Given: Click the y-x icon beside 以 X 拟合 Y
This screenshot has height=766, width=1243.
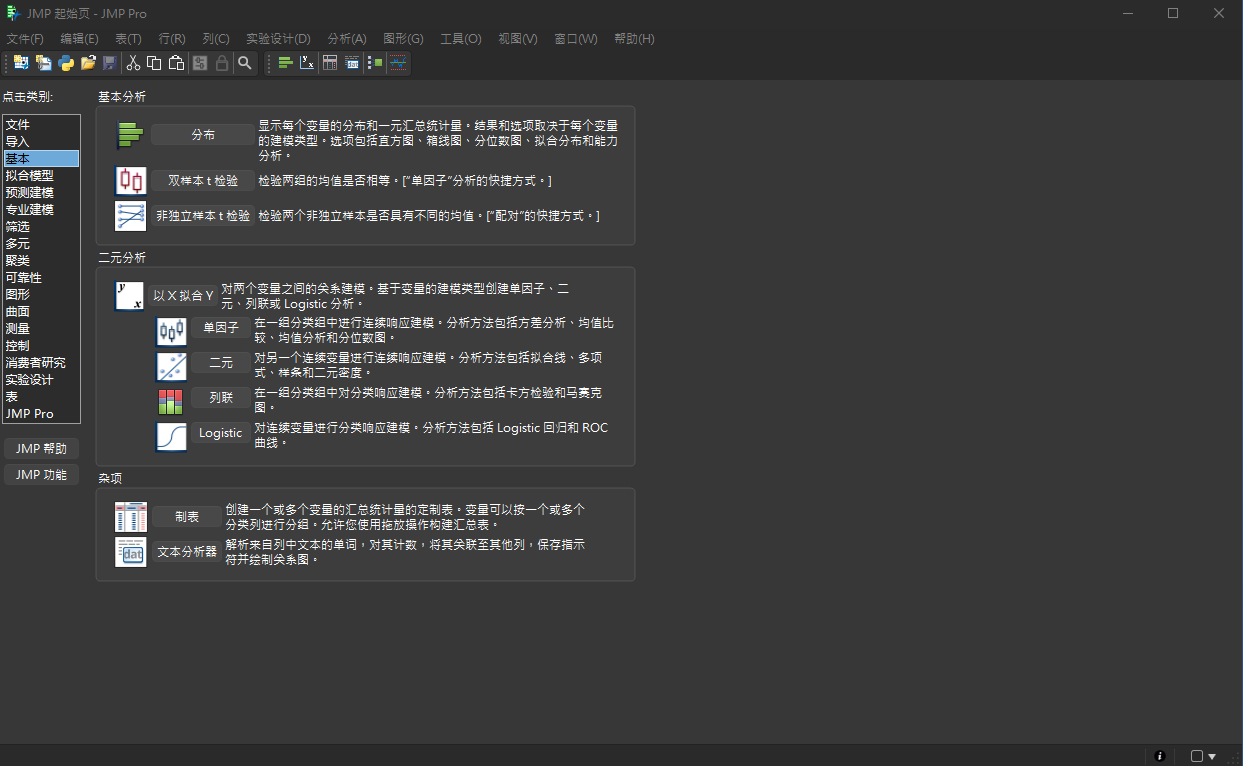Looking at the screenshot, I should [129, 296].
